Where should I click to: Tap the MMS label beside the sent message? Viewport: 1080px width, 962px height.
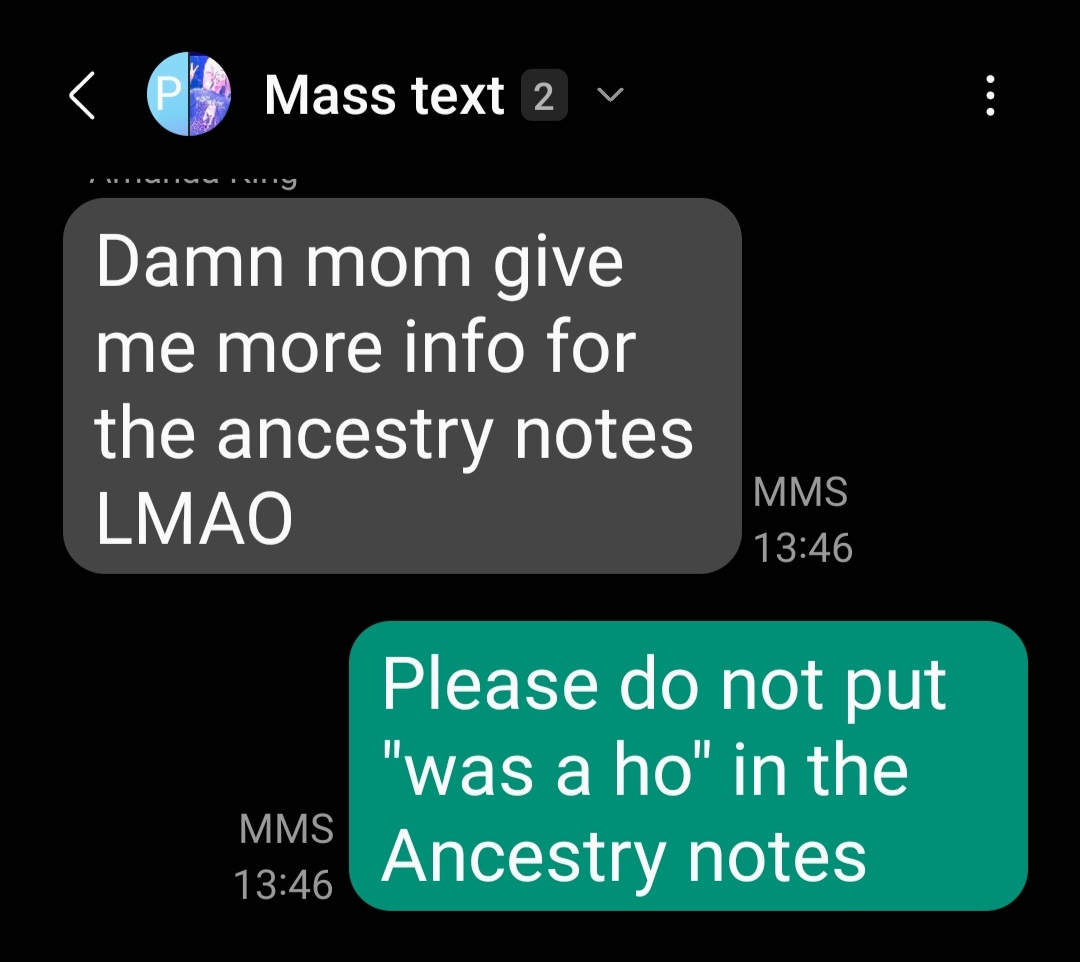pos(287,828)
